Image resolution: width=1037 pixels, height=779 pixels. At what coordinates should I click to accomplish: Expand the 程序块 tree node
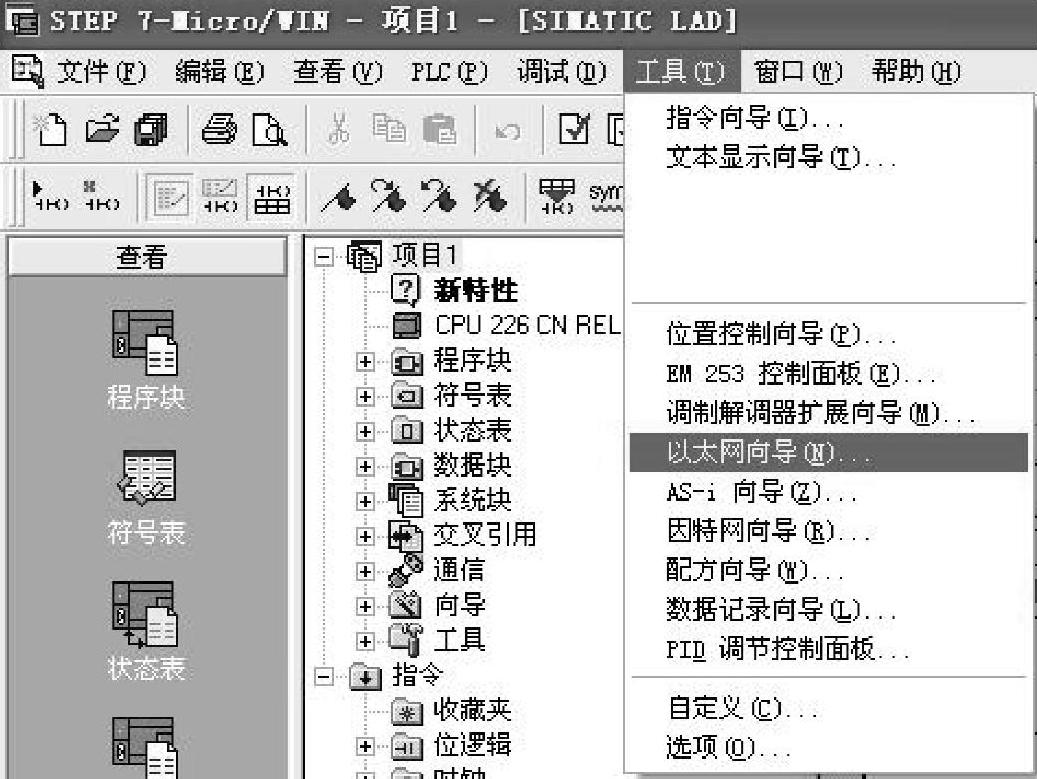(365, 361)
